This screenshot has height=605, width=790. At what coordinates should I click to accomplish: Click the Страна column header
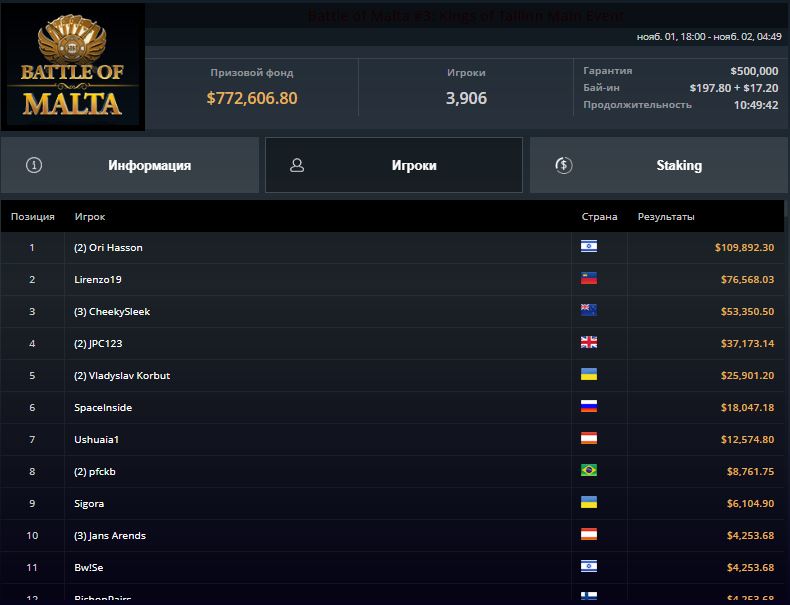click(x=599, y=216)
